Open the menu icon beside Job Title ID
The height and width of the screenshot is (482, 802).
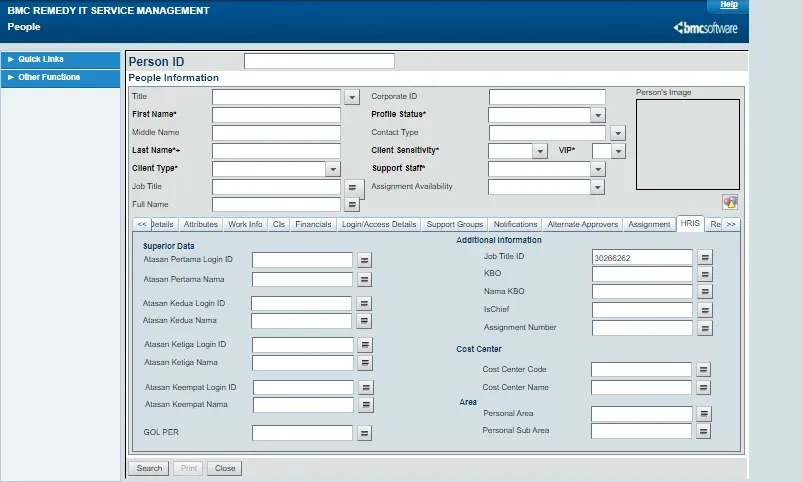pyautogui.click(x=705, y=257)
